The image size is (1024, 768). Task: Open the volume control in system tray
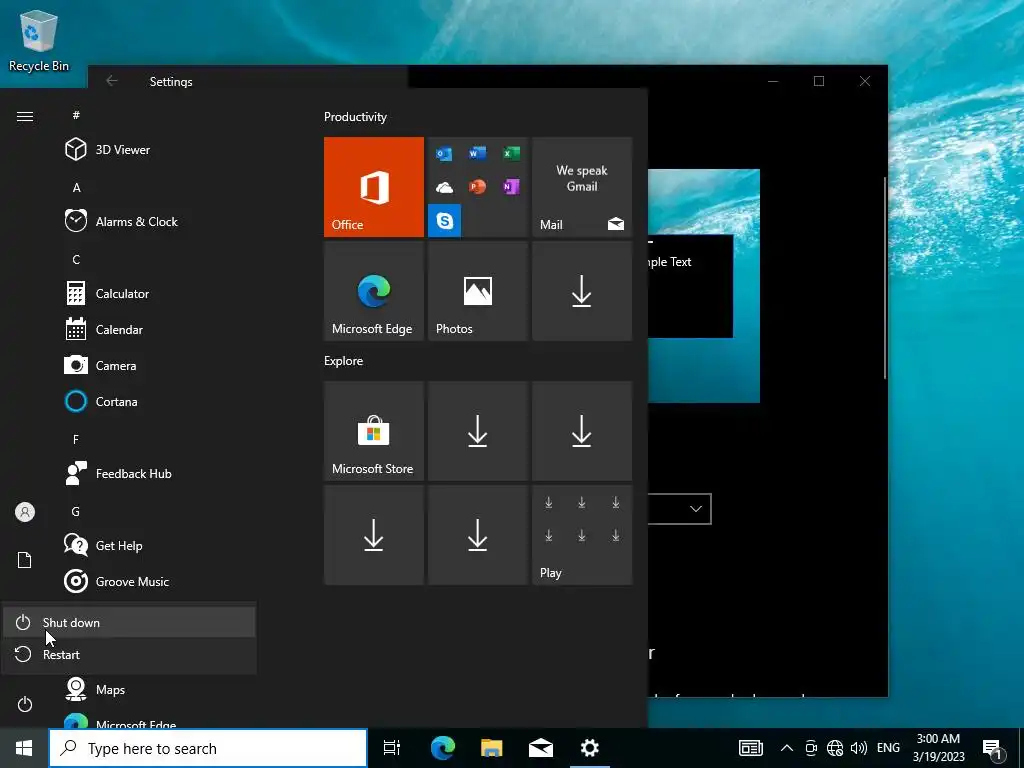coord(859,748)
